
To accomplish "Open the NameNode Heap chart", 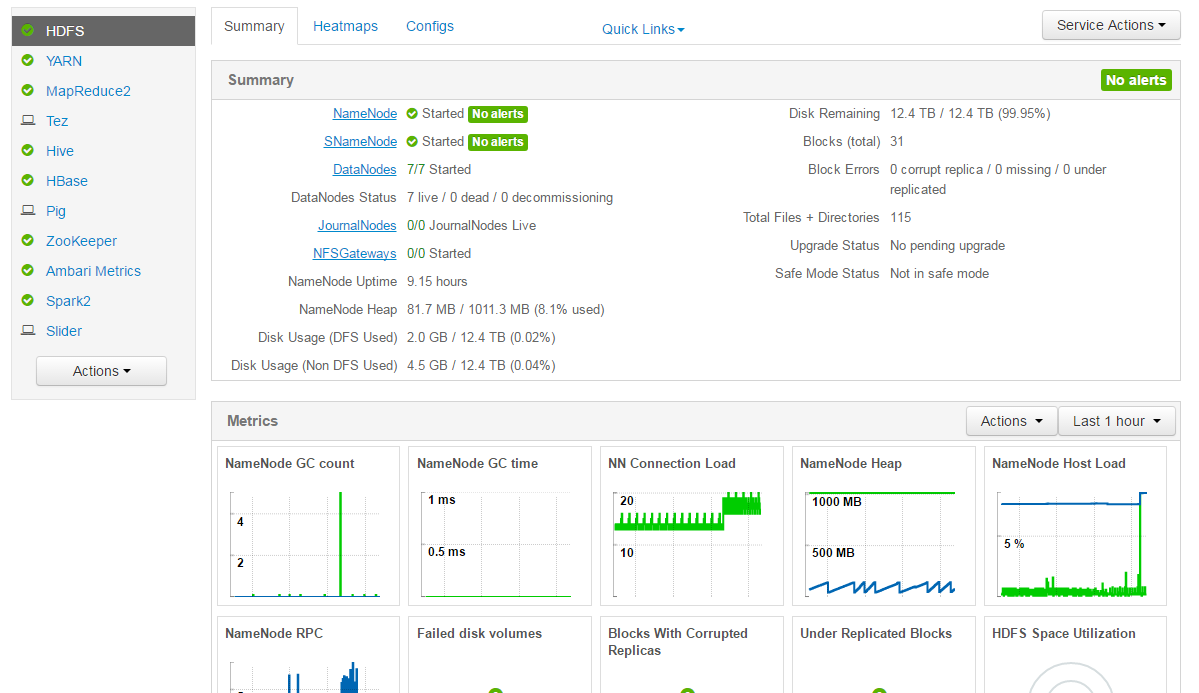I will pyautogui.click(x=884, y=526).
